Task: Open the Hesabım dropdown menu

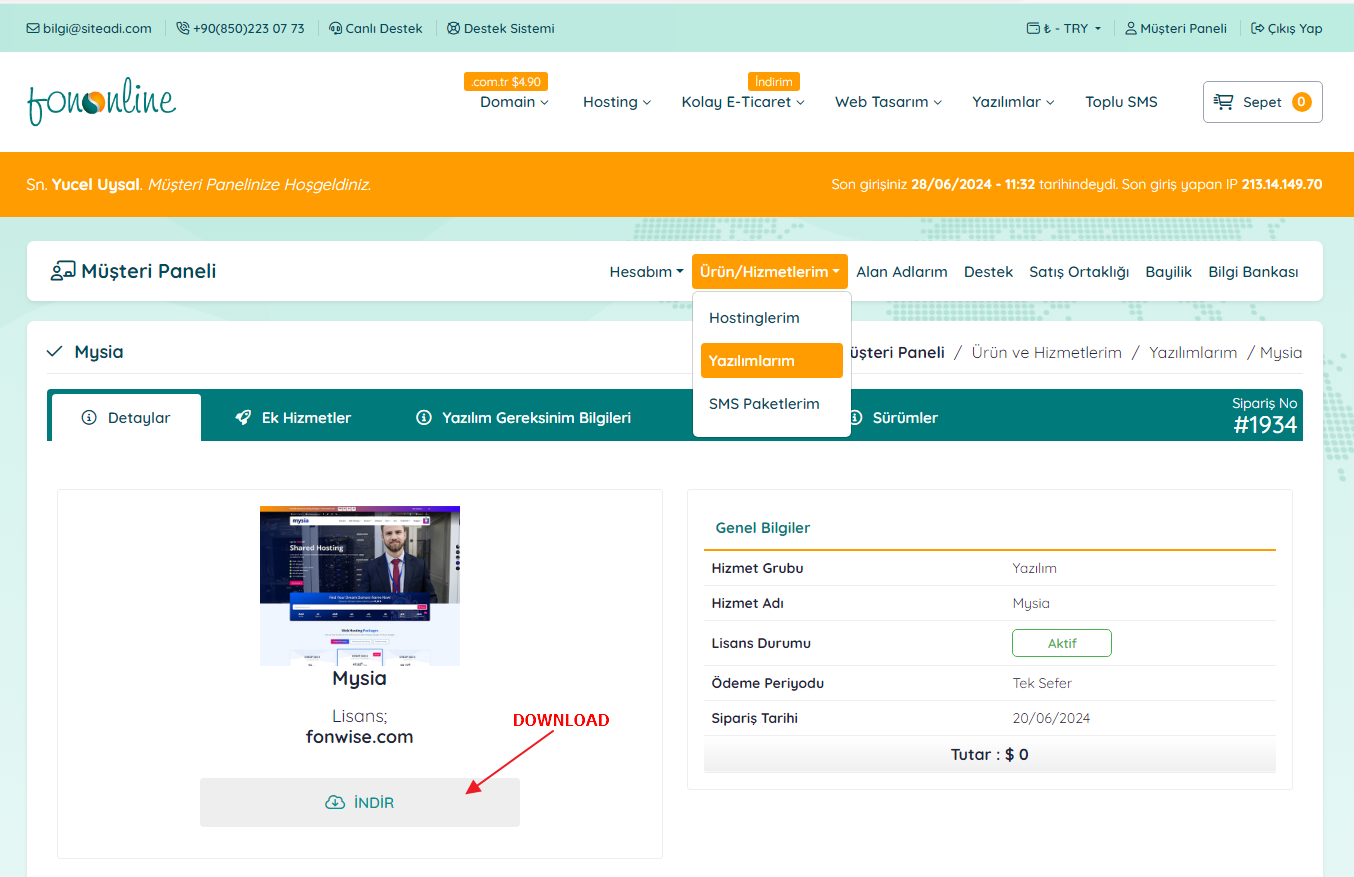Action: (x=647, y=272)
